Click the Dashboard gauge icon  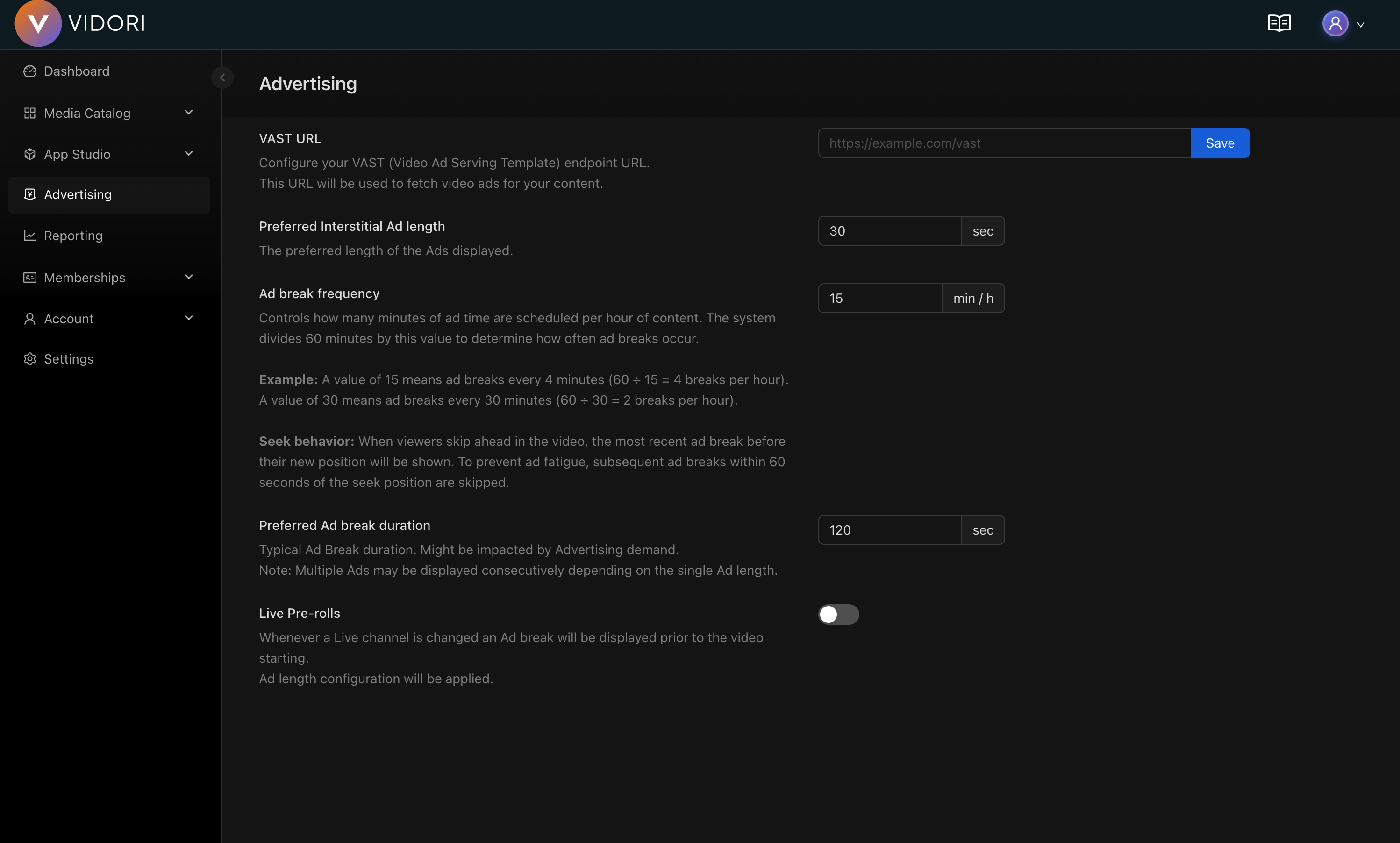(x=29, y=71)
